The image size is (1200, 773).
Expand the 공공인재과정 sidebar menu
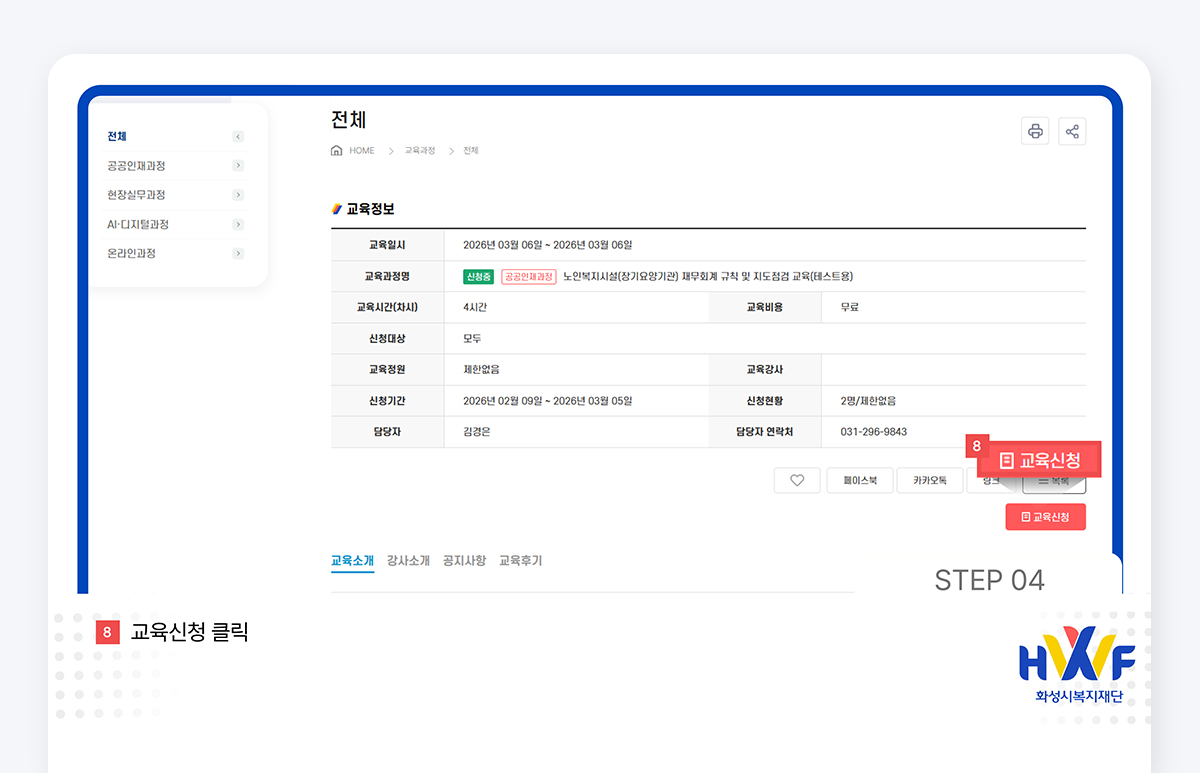click(x=236, y=165)
